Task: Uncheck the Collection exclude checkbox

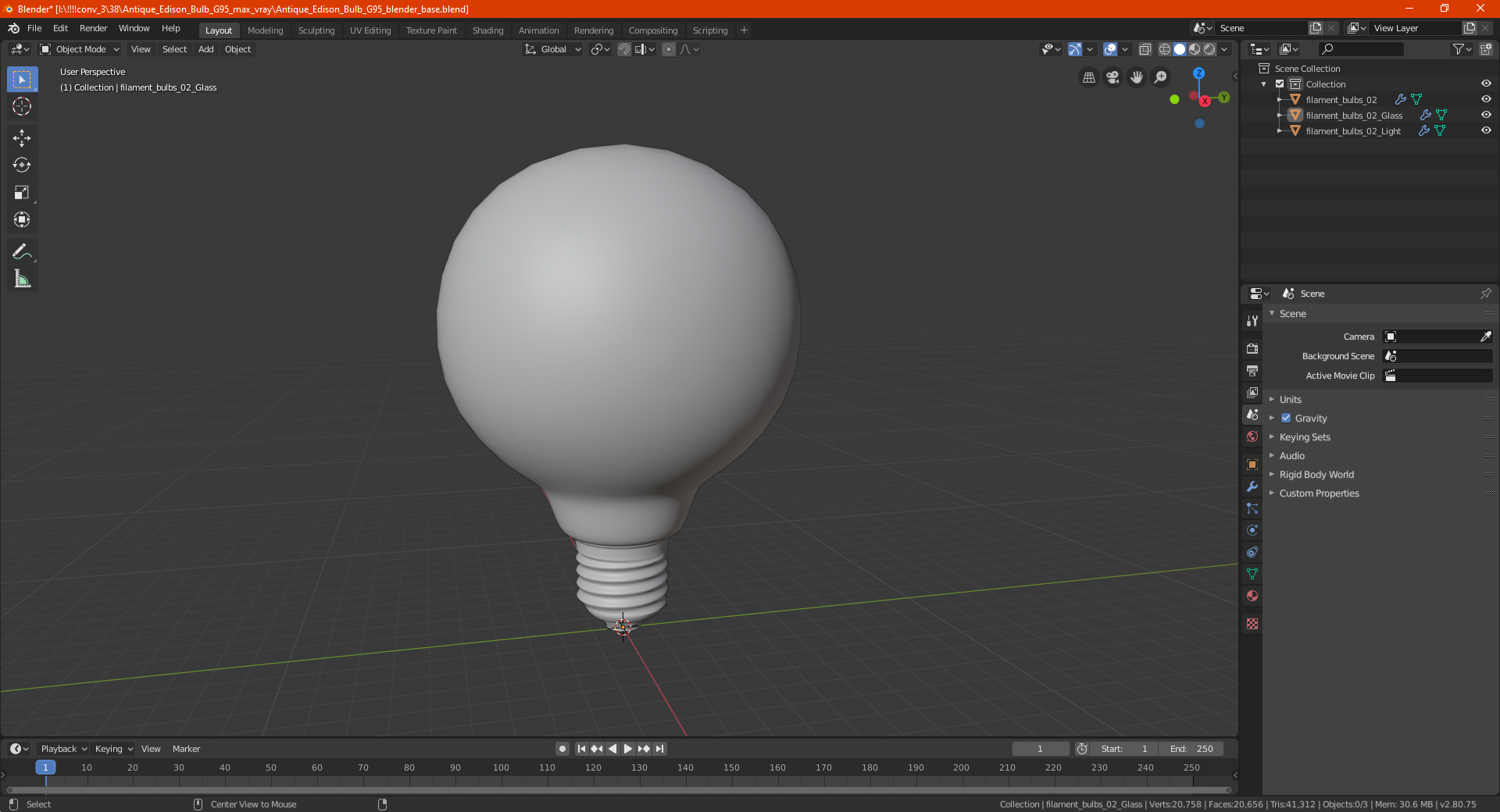Action: [x=1280, y=84]
